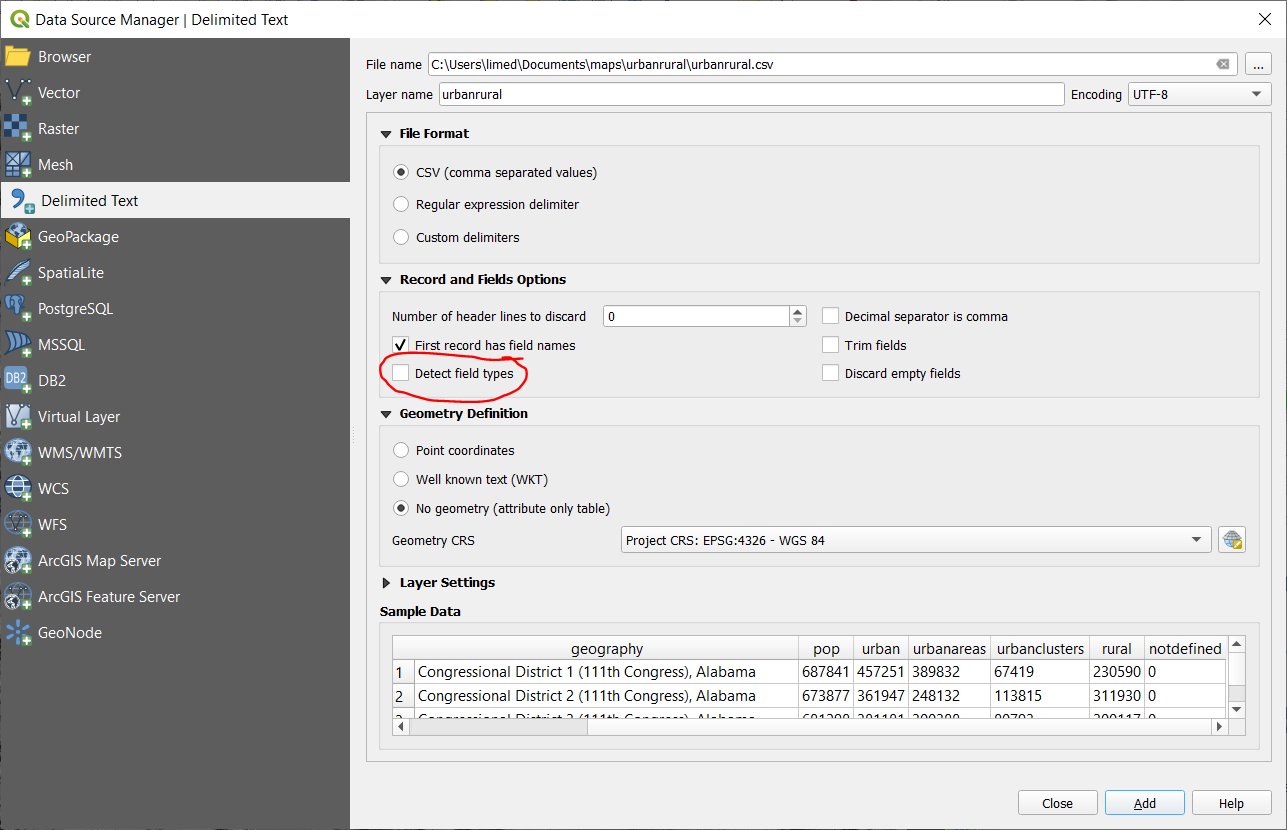Click the ArcGIS Map Server icon

coord(18,560)
